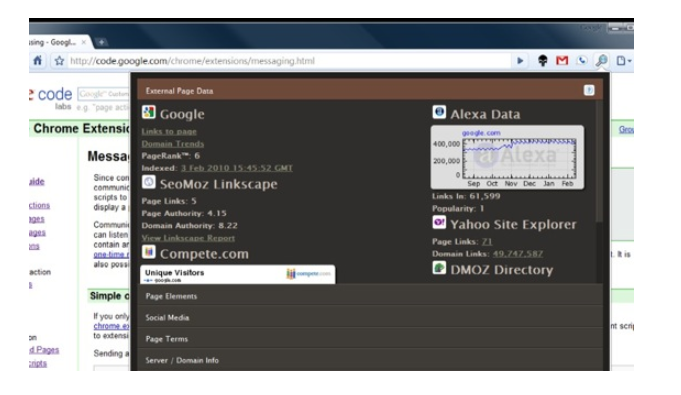Image resolution: width=681 pixels, height=395 pixels.
Task: Click 'Page Authority: 4.15' text
Action: (x=184, y=213)
